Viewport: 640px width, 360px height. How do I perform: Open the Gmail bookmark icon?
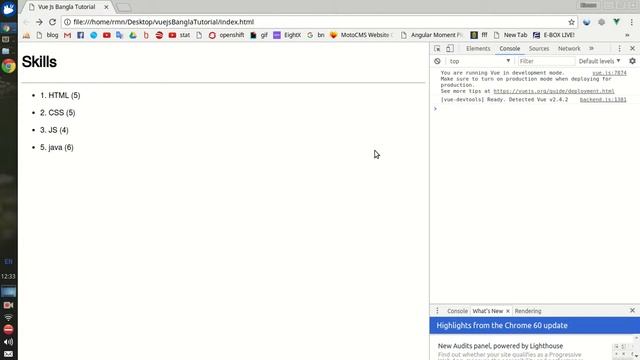(x=67, y=35)
